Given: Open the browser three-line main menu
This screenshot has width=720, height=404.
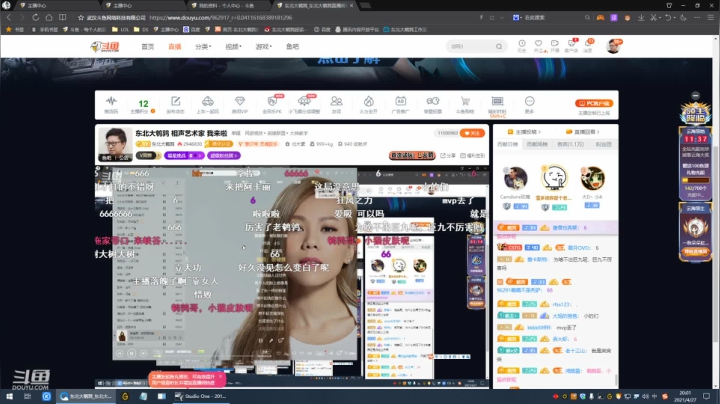Looking at the screenshot, I should tap(710, 17).
